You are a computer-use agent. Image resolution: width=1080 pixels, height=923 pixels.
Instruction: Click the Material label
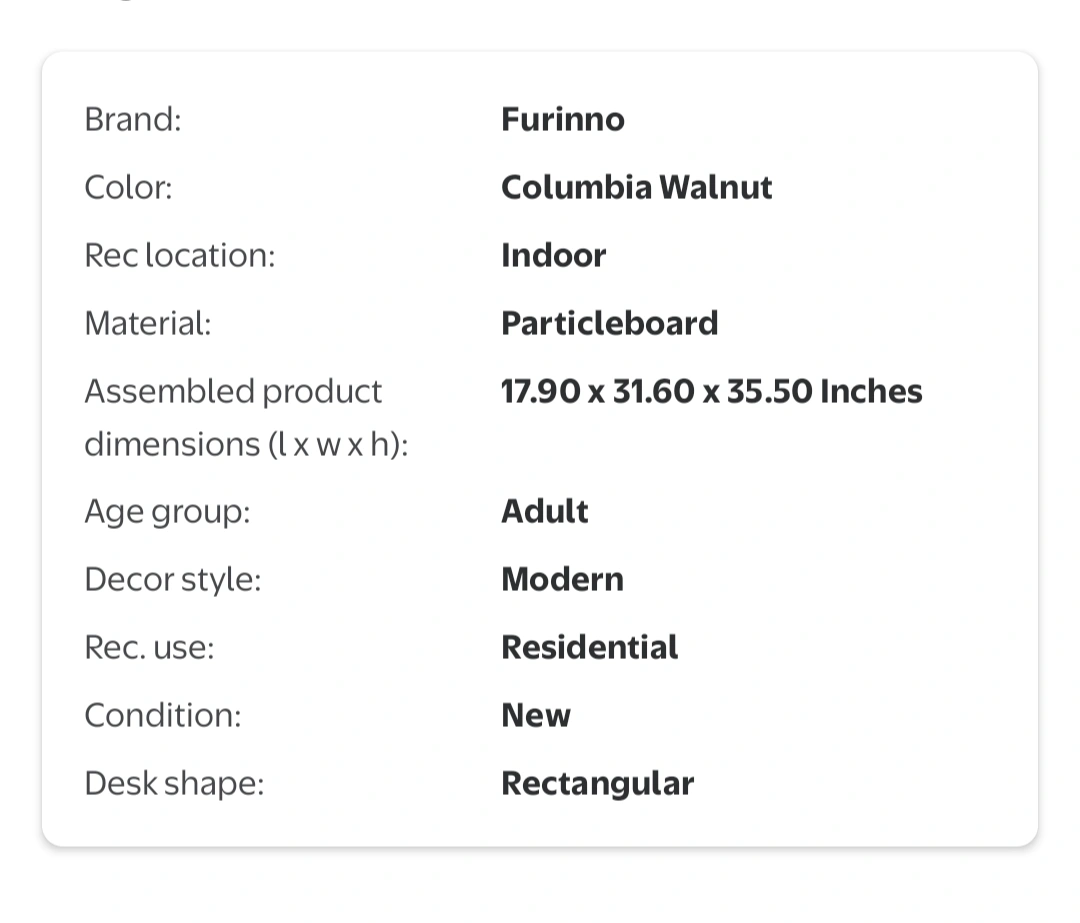[x=147, y=323]
